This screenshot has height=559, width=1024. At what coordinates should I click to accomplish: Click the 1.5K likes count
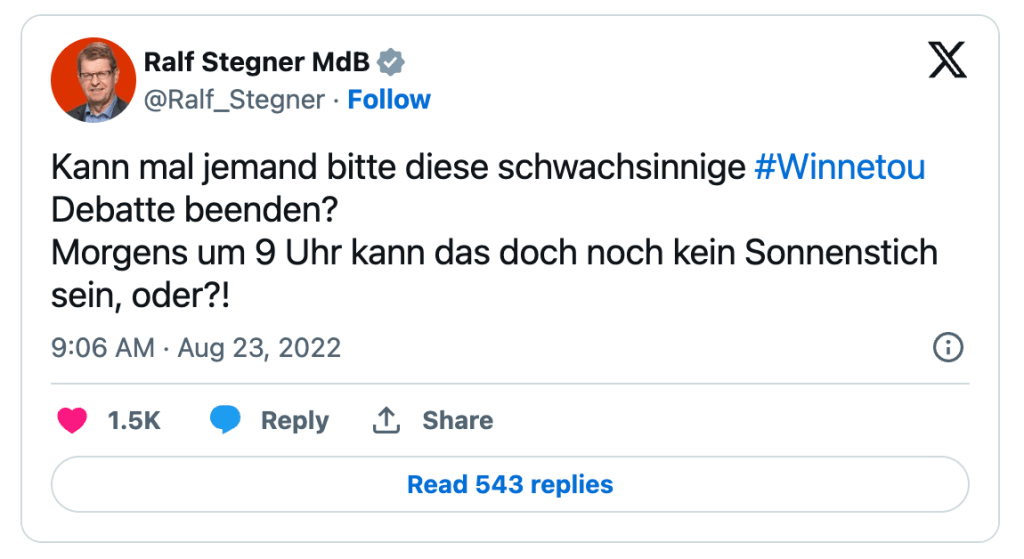point(134,421)
